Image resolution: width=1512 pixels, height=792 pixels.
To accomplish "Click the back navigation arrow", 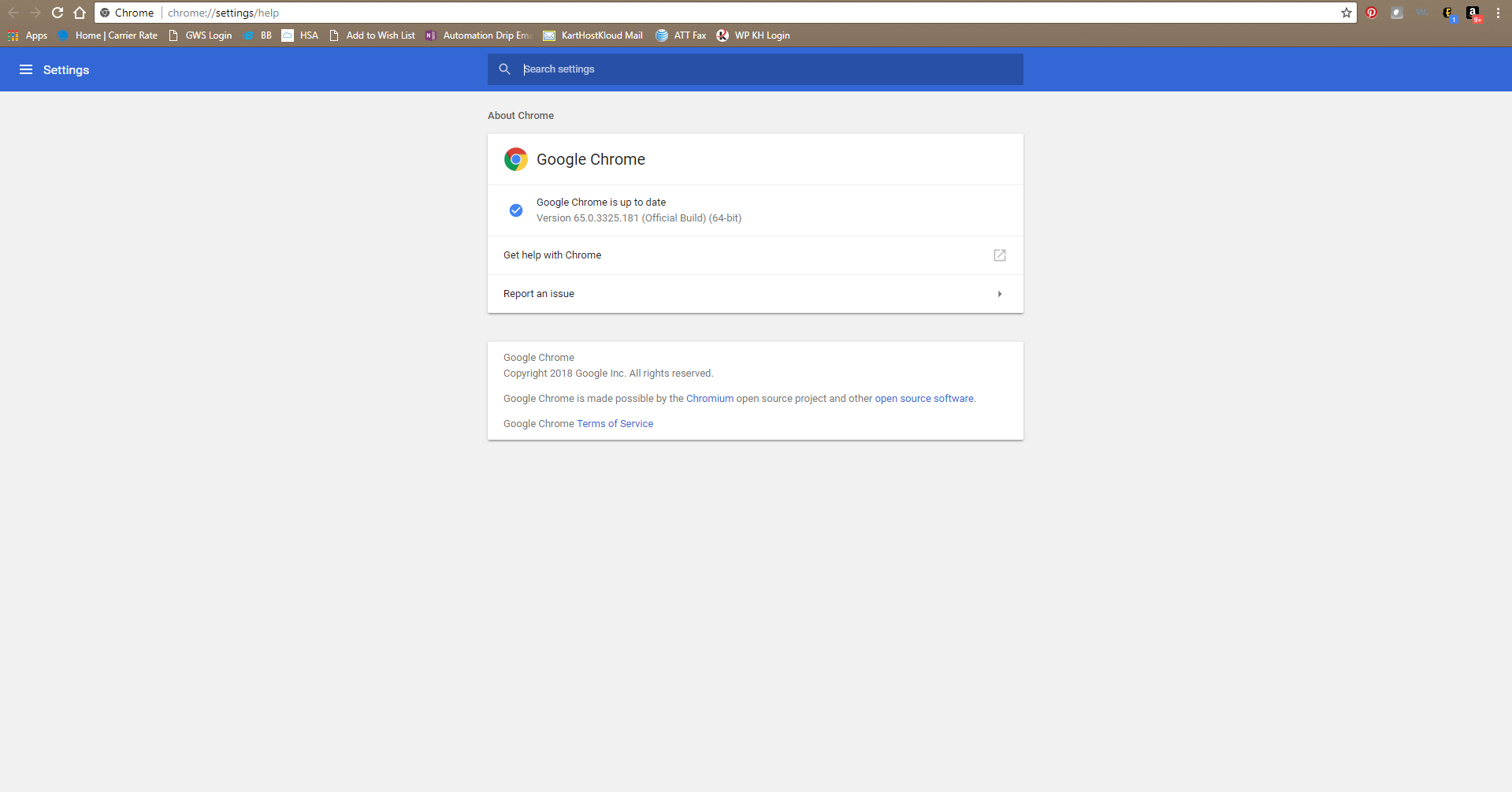I will 13,13.
